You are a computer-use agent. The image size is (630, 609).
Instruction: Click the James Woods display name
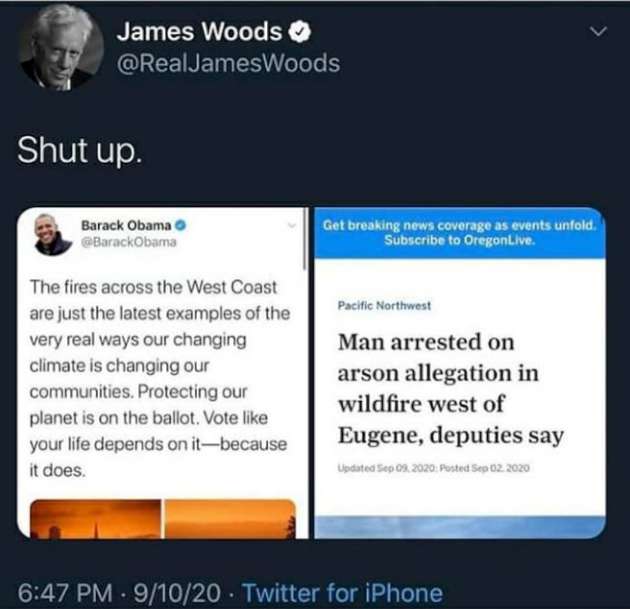point(200,32)
